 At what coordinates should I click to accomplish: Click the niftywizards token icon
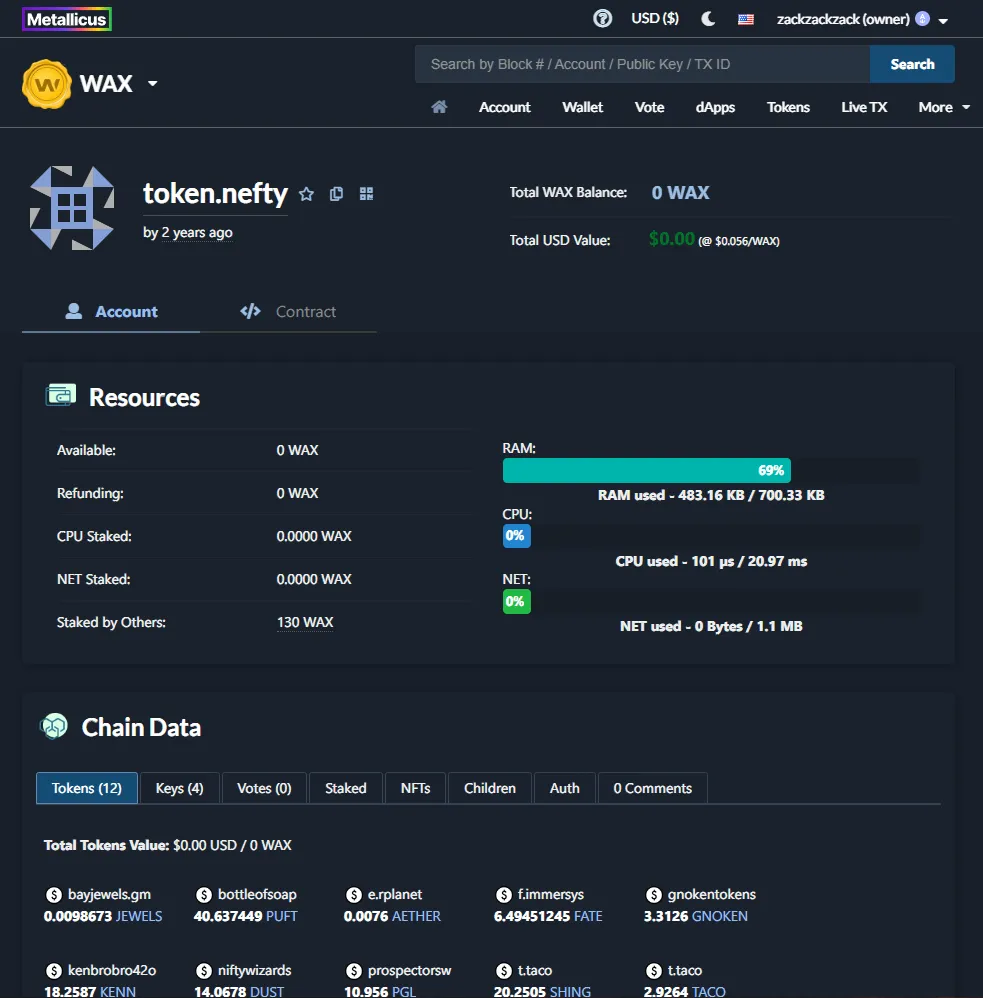click(204, 971)
